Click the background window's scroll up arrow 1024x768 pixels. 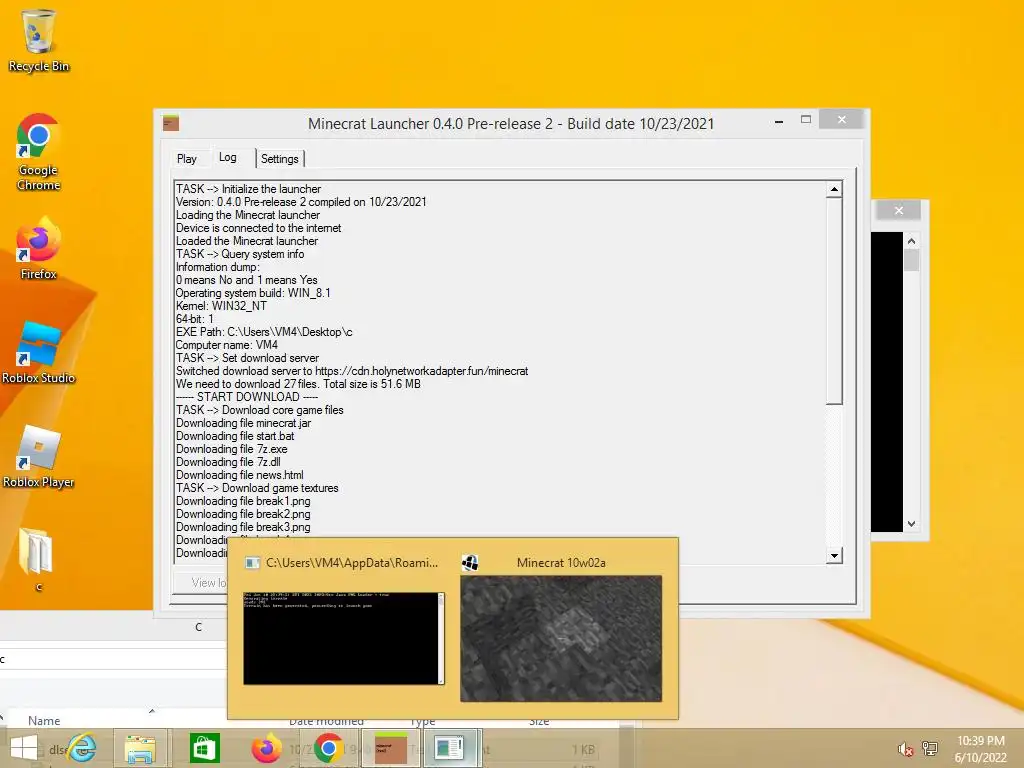point(912,241)
